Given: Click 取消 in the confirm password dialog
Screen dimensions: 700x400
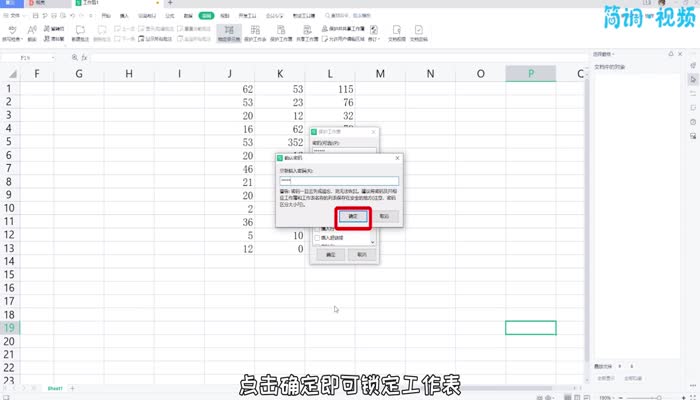Looking at the screenshot, I should (384, 216).
